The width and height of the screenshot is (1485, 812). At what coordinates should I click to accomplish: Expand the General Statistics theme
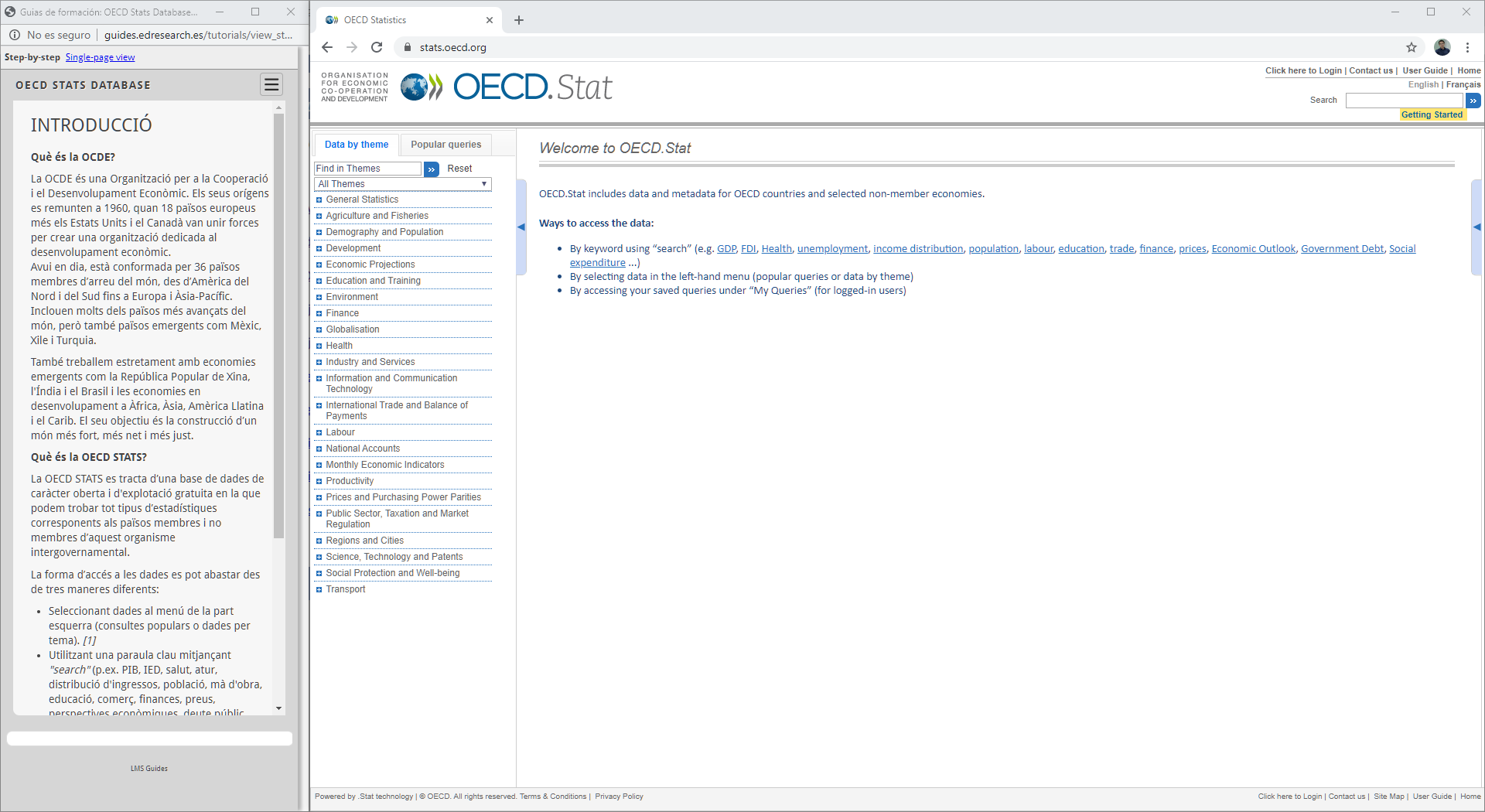[319, 200]
